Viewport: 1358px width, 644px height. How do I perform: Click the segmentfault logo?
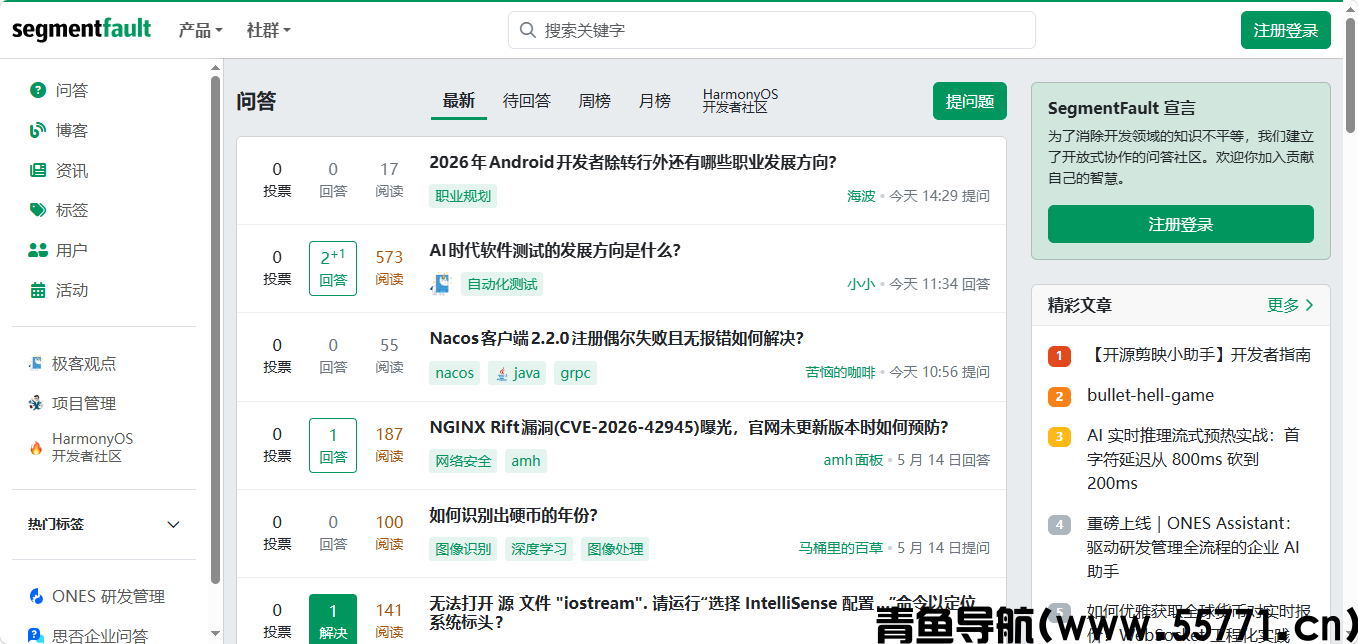(82, 29)
